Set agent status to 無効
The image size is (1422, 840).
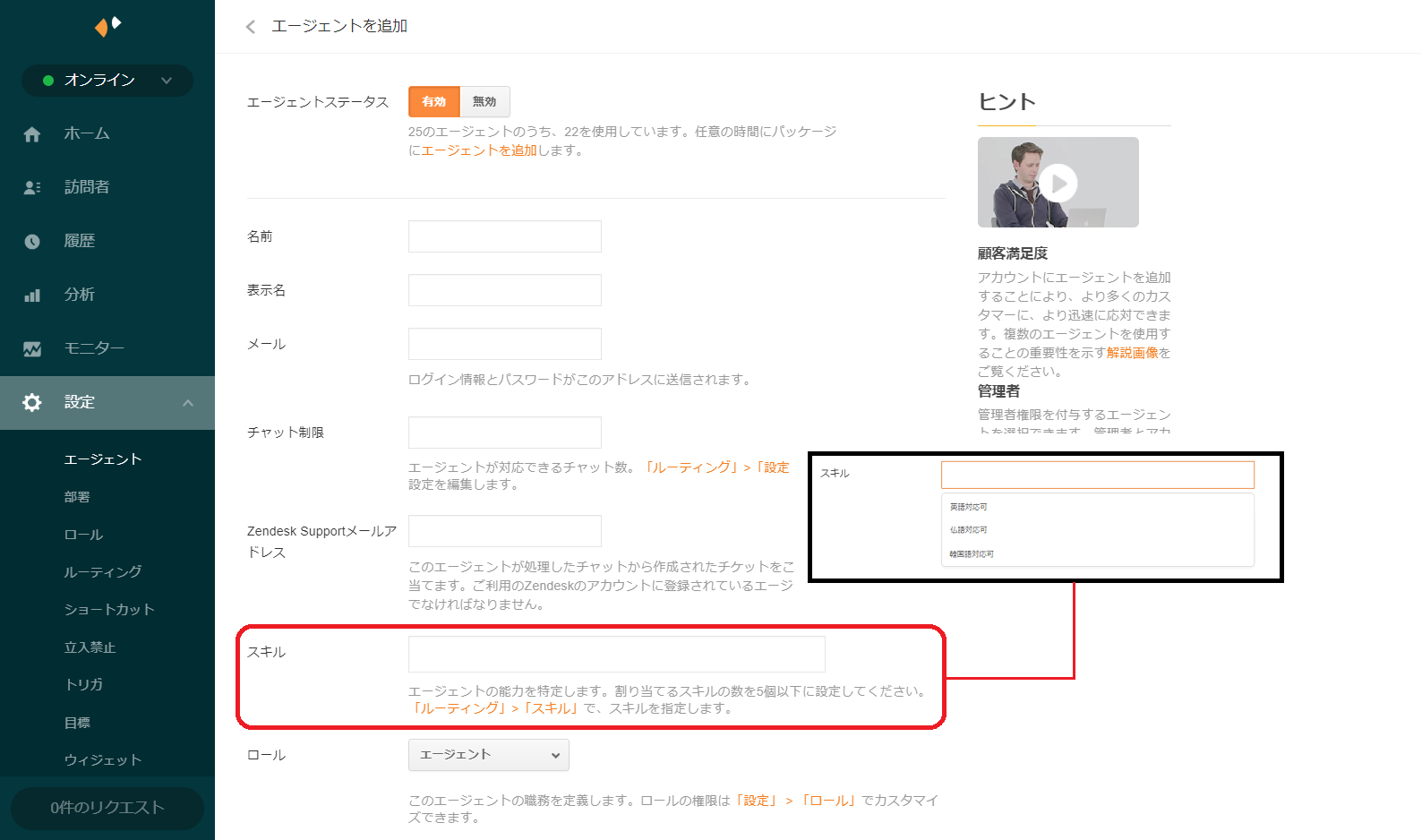484,102
